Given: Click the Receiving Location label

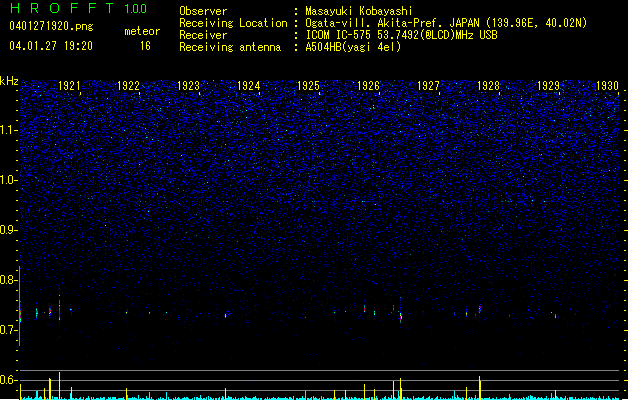Looking at the screenshot, I should tap(233, 23).
